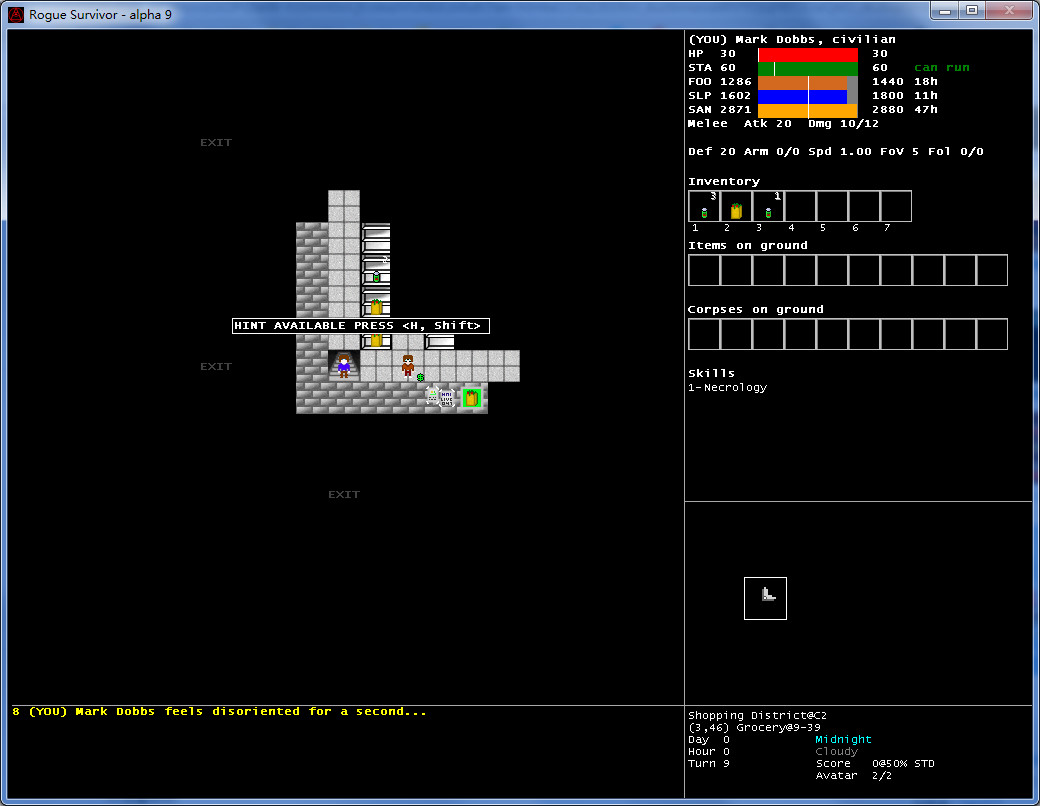Click the gray 'Cloudy' weather label
Viewport: 1040px width, 806px height.
pos(837,752)
